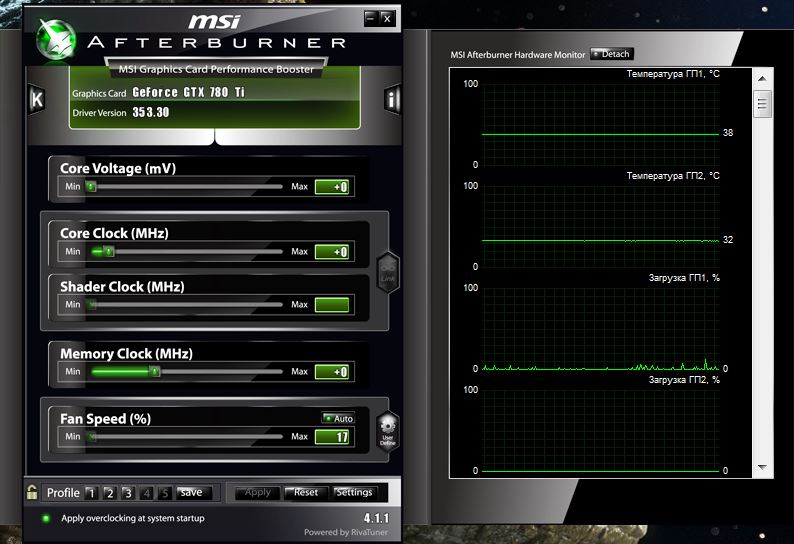Click the Core Voltage +0 value field

tap(332, 187)
